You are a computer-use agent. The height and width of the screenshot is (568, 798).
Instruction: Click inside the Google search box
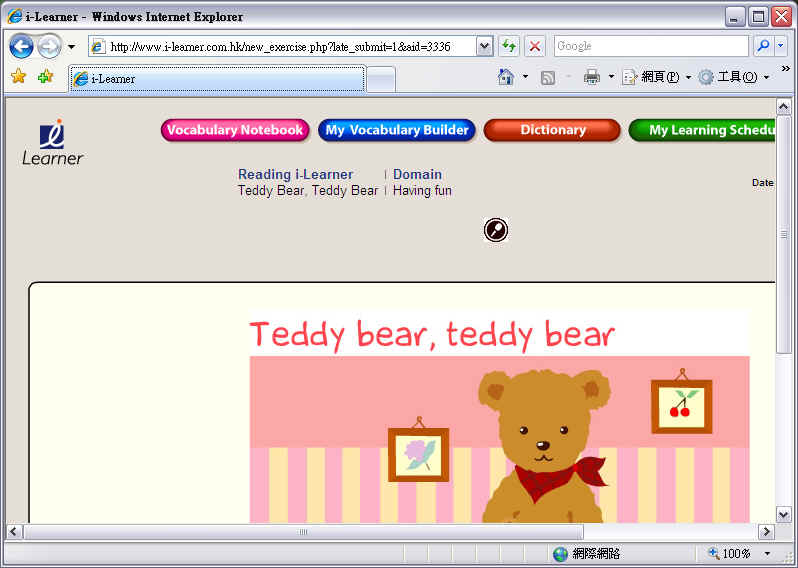coord(649,46)
